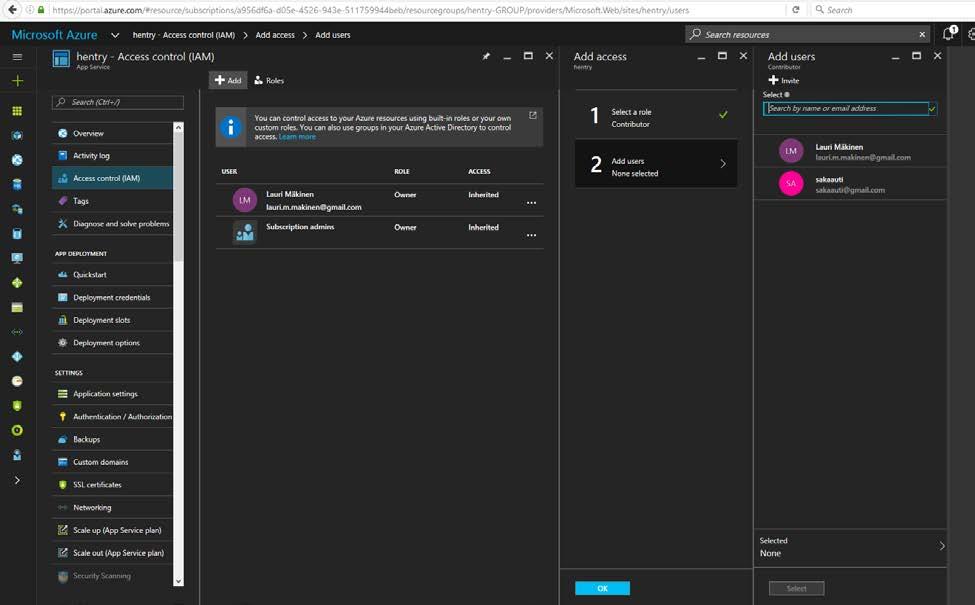Click the Overview menu icon
The width and height of the screenshot is (975, 605).
coord(62,133)
